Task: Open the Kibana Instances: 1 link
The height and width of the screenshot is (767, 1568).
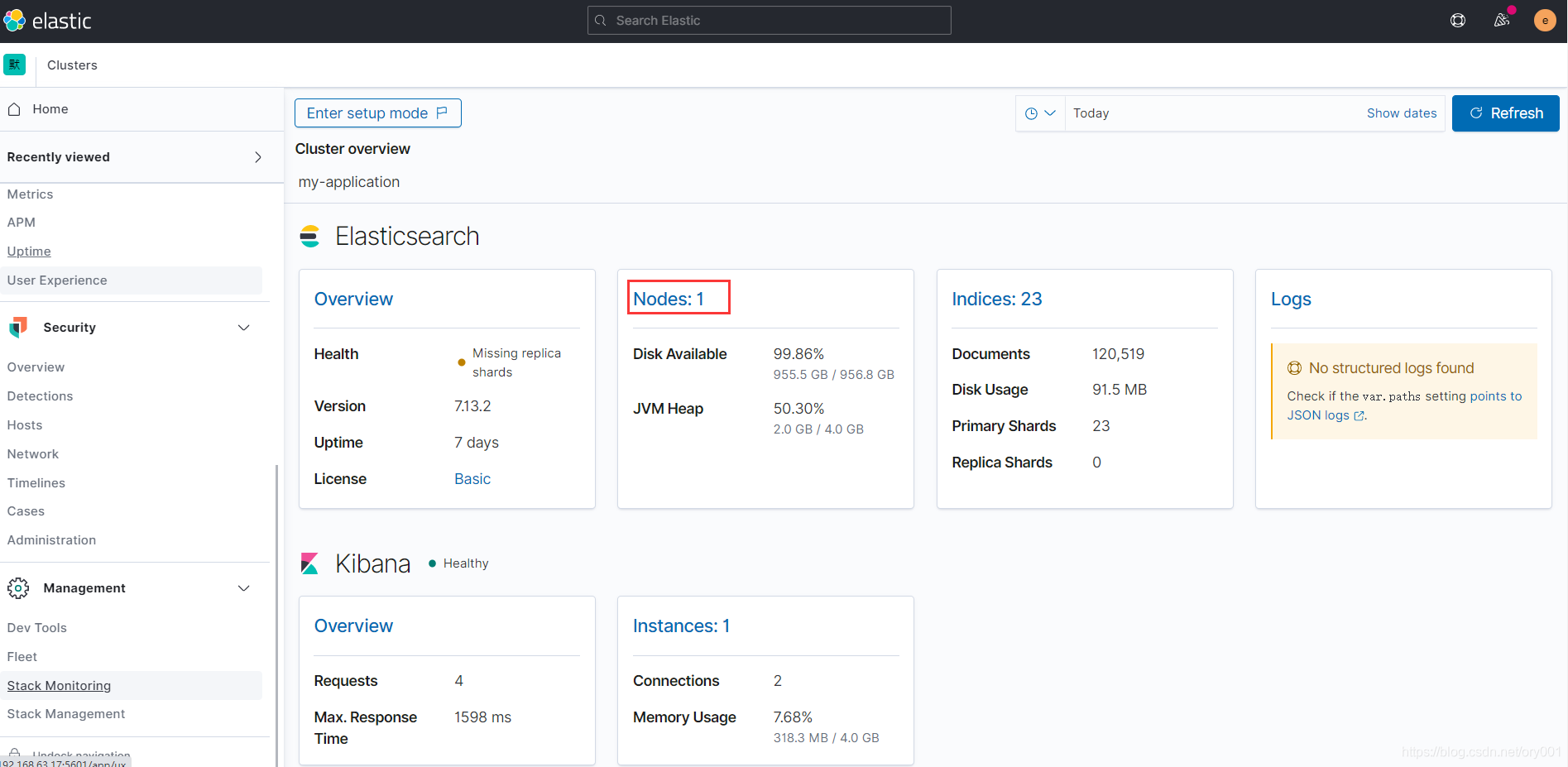Action: (x=681, y=626)
